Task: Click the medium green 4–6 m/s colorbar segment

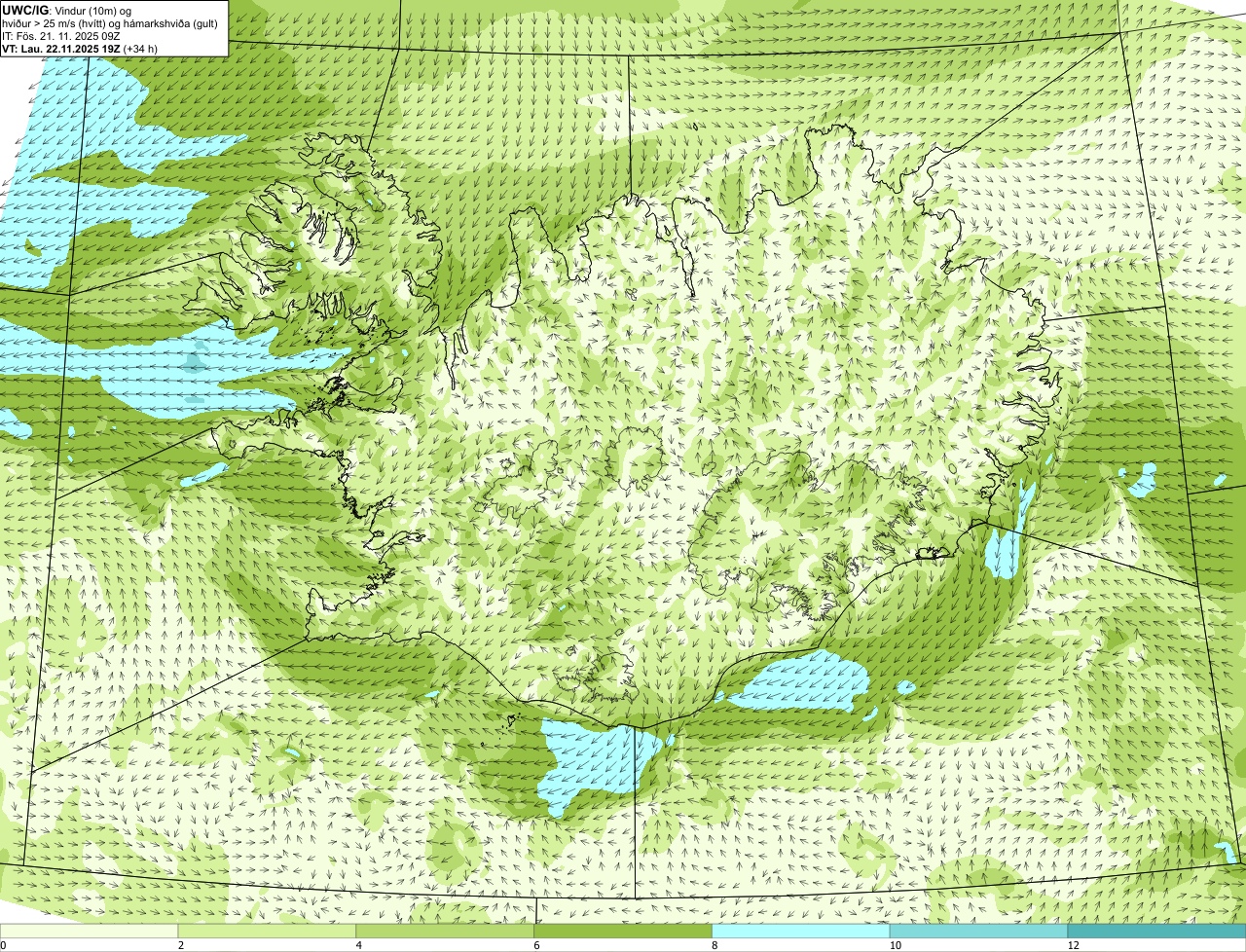Action: (x=445, y=932)
